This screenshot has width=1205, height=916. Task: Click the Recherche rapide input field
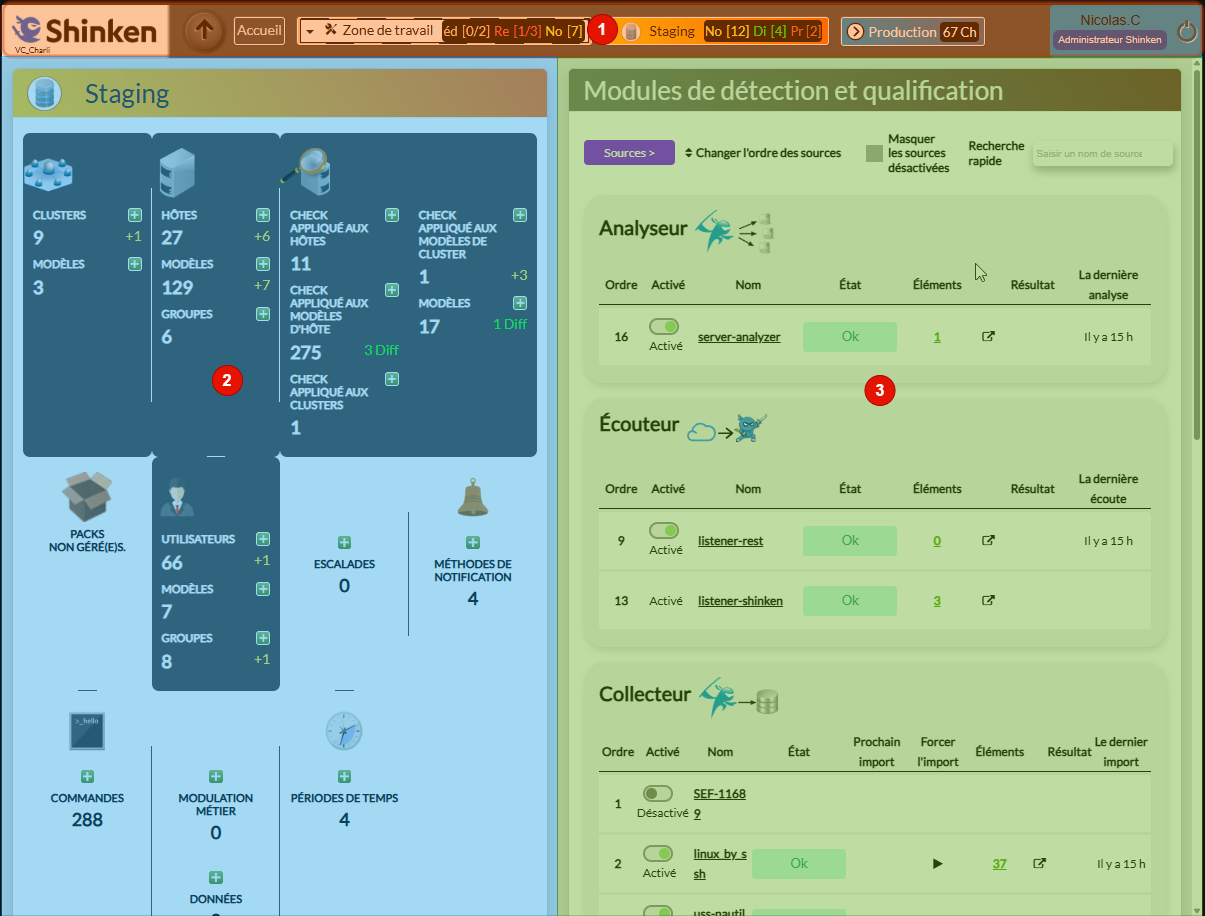(x=1101, y=154)
